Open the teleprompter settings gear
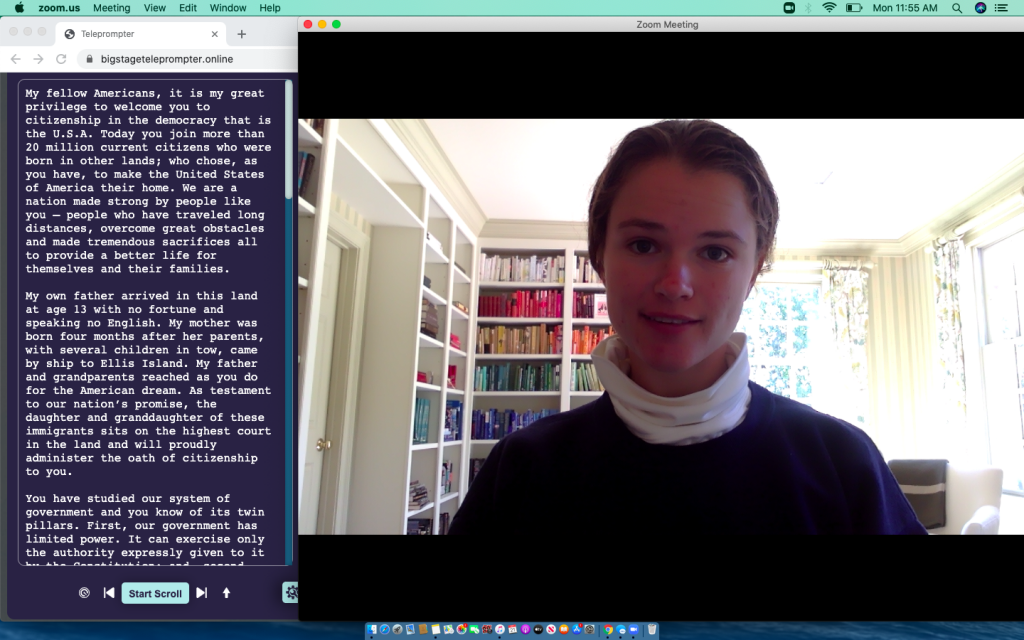 click(291, 592)
